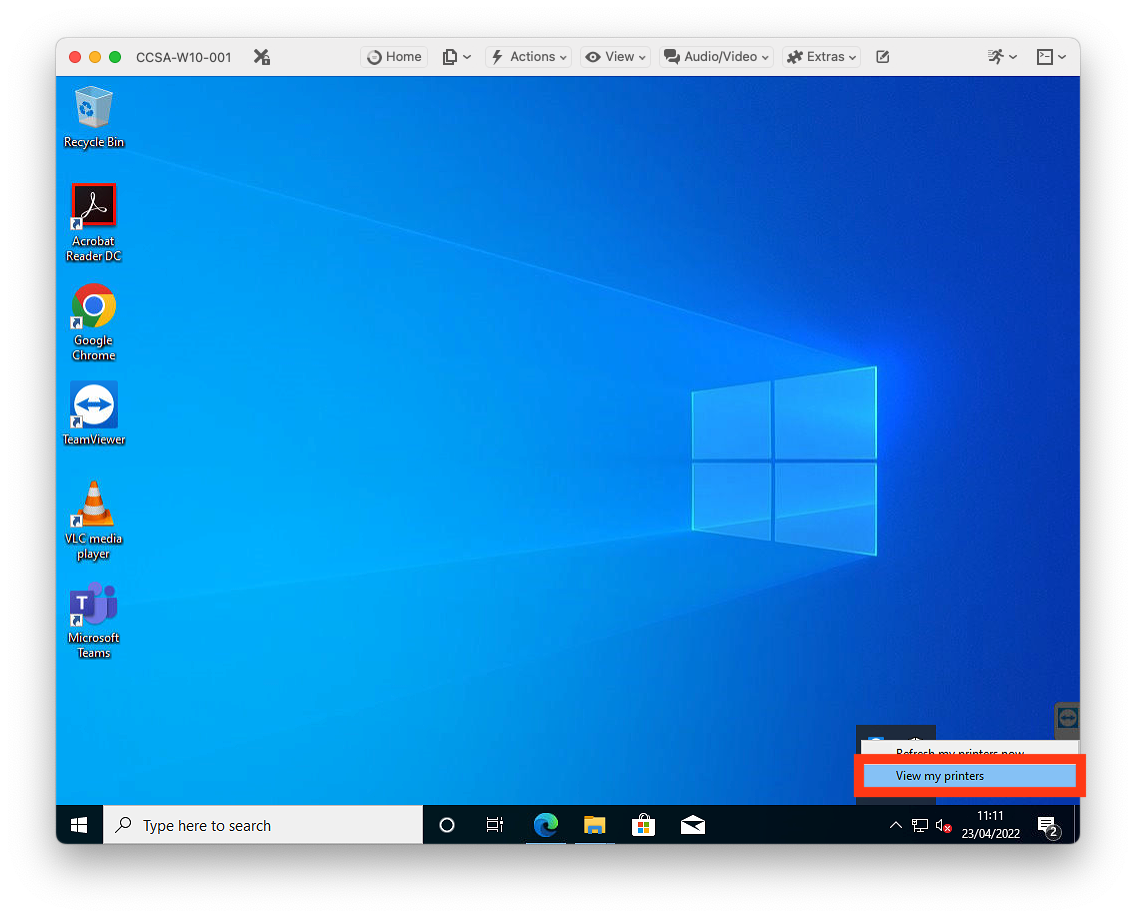The width and height of the screenshot is (1136, 918).
Task: Click the TeamViewer session panel tab at right edge
Action: (x=1067, y=719)
